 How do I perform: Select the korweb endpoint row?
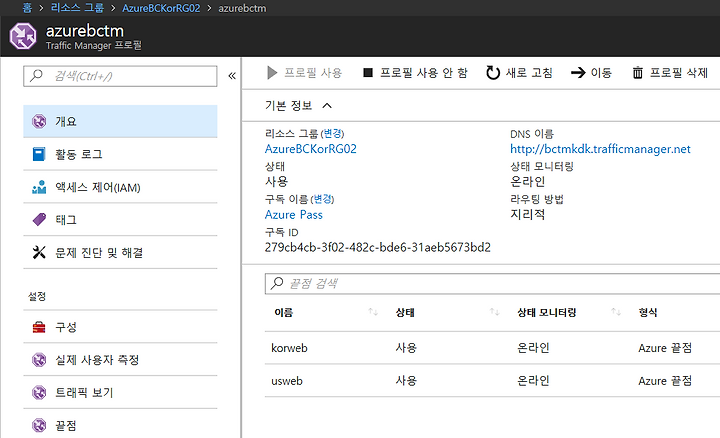point(492,348)
